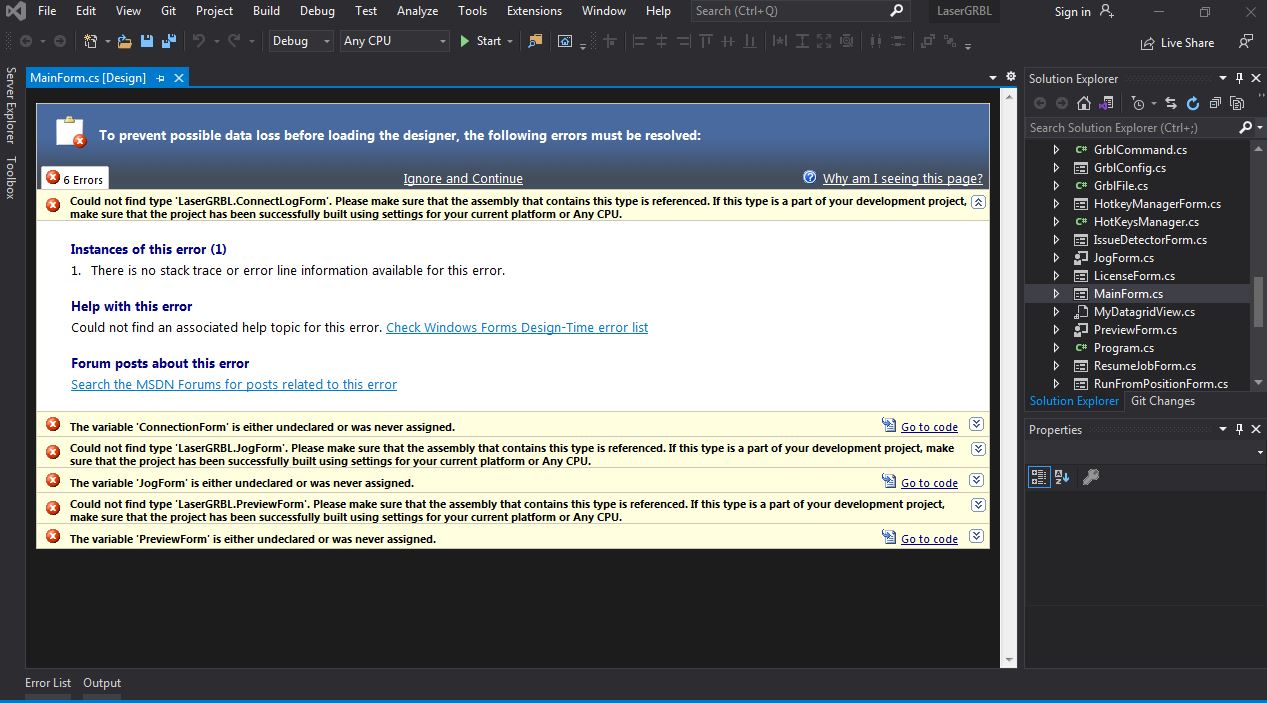Click the Save icon in the toolbar
Screen dimensions: 1267x703
(147, 41)
